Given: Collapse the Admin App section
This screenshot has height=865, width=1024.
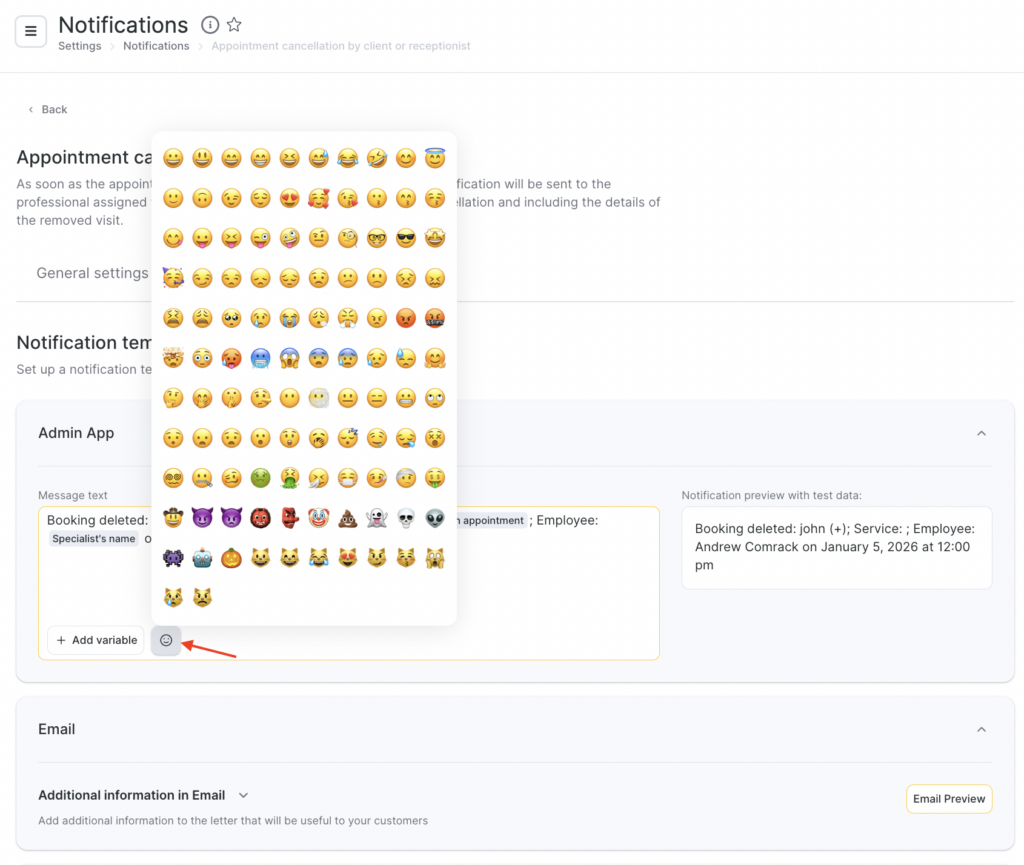Looking at the screenshot, I should [x=981, y=433].
